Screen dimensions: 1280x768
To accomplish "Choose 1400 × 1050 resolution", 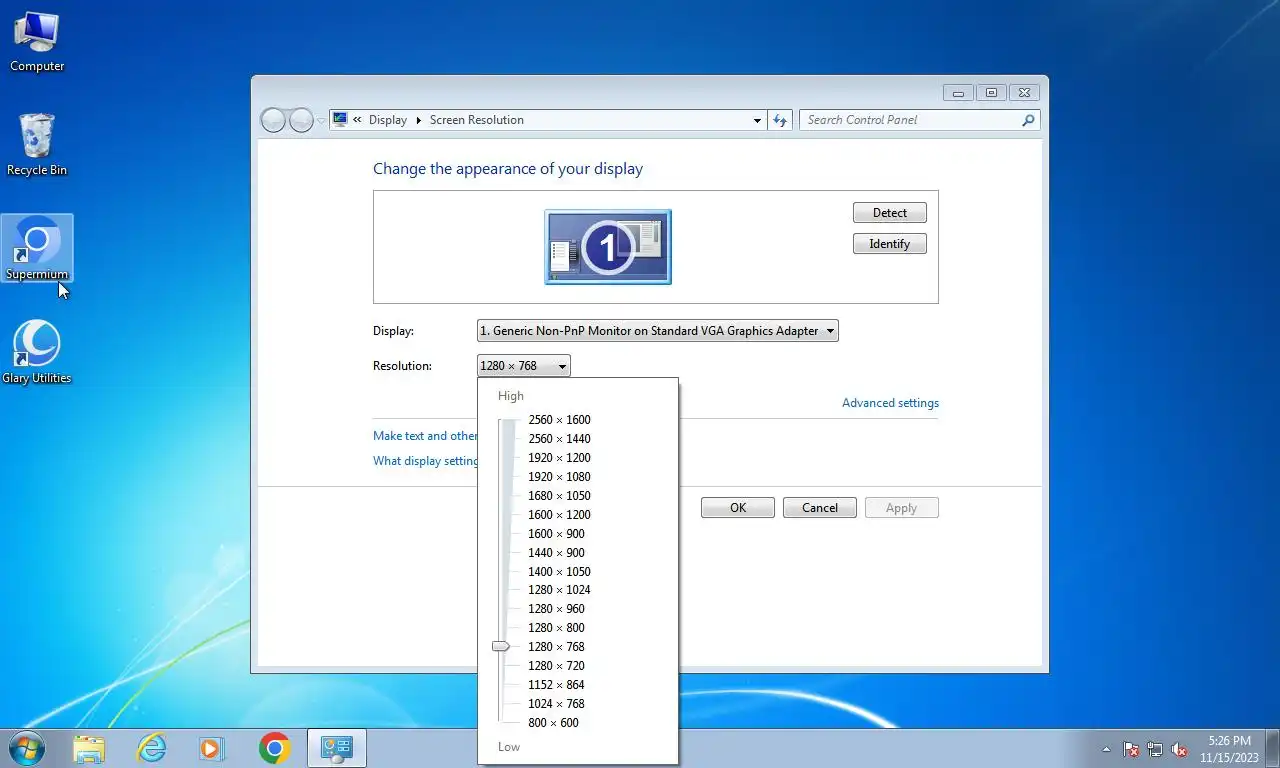I will 559,572.
